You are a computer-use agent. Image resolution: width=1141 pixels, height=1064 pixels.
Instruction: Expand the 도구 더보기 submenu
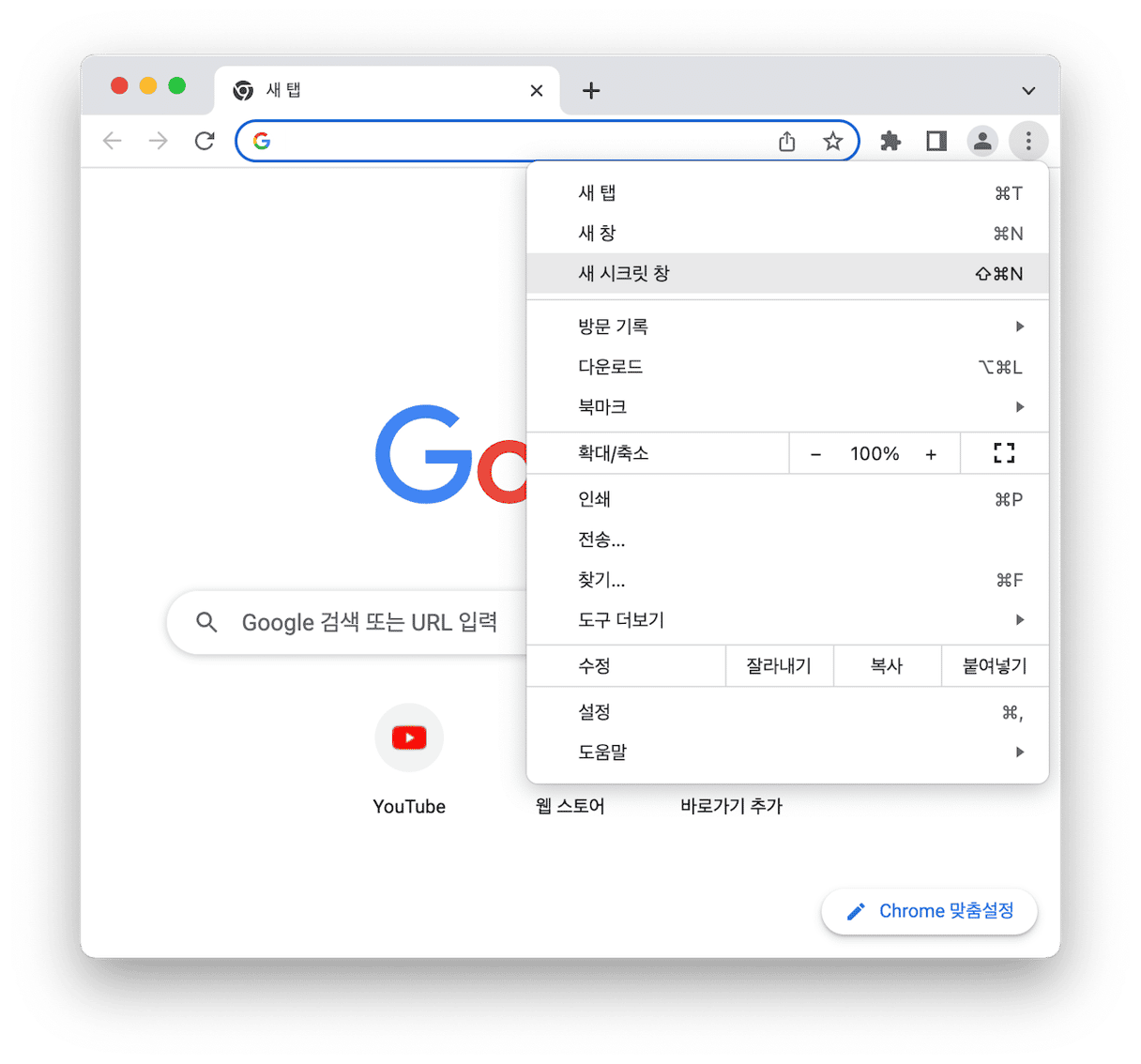787,620
